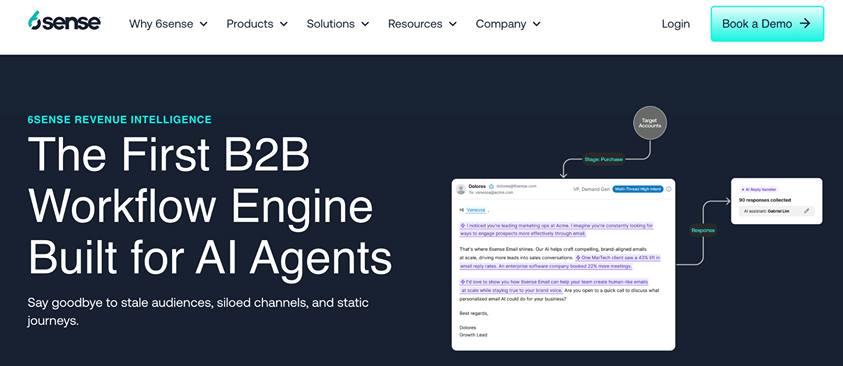Click the Login link

point(675,24)
